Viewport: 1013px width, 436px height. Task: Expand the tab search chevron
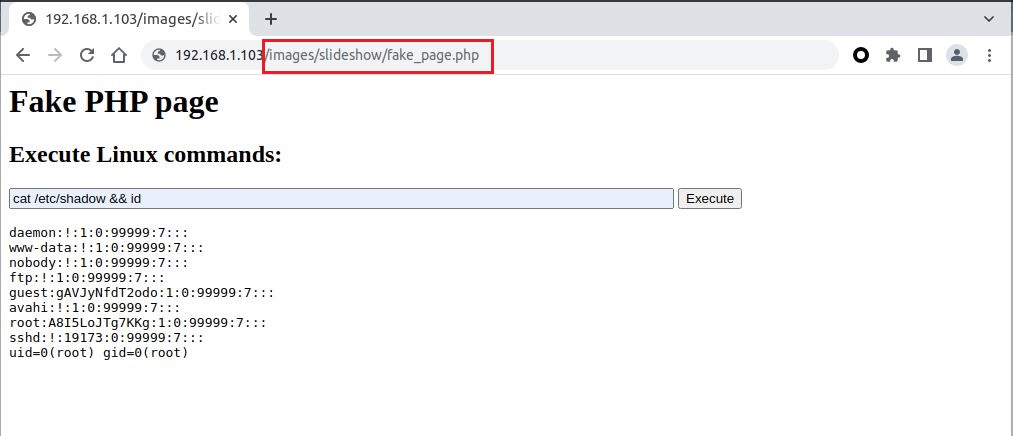990,18
